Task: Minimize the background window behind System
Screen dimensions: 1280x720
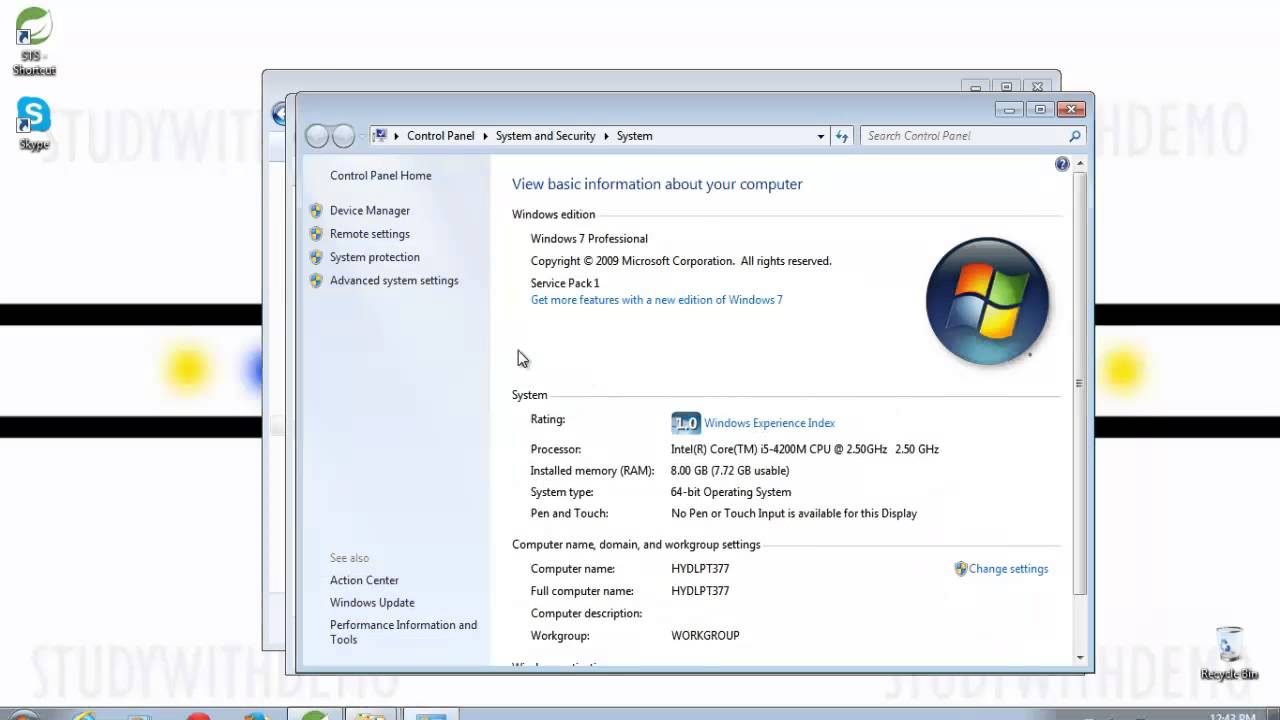Action: pyautogui.click(x=976, y=87)
